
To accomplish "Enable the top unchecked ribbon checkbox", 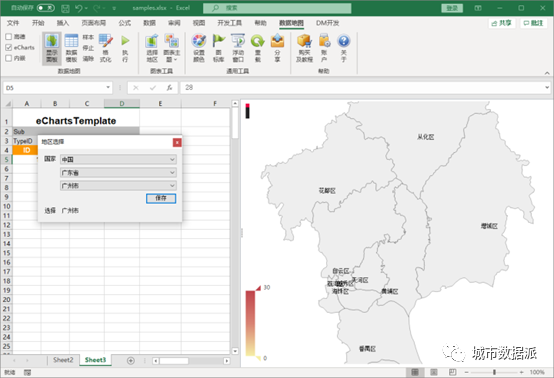I will 9,36.
